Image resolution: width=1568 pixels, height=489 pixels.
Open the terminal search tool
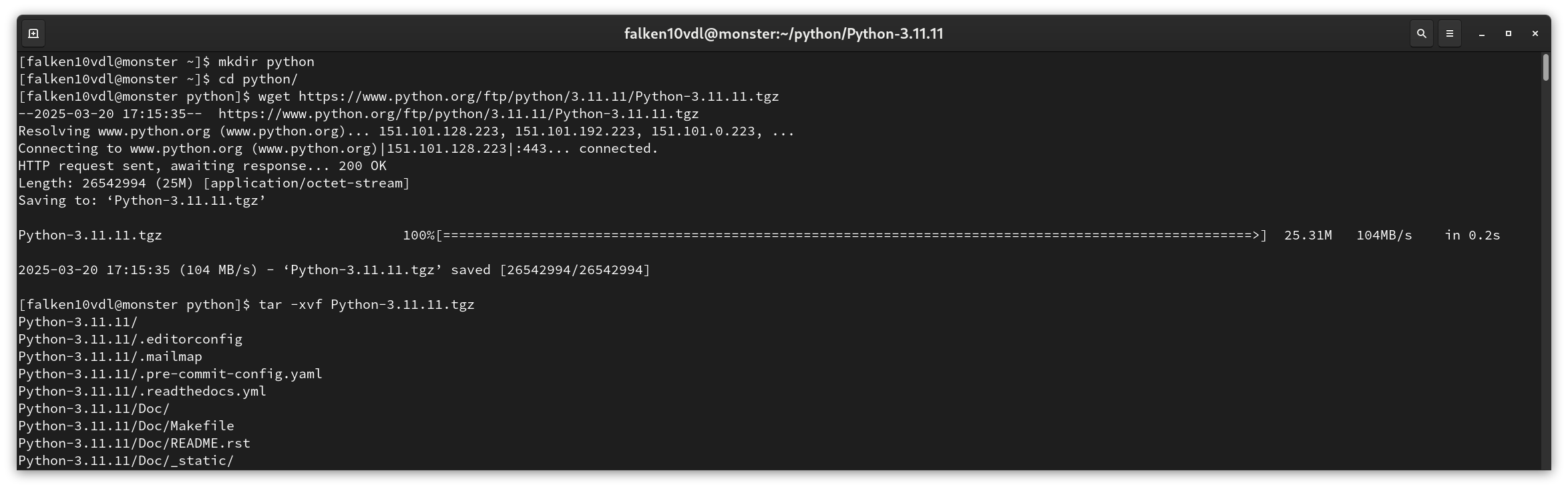pyautogui.click(x=1421, y=33)
